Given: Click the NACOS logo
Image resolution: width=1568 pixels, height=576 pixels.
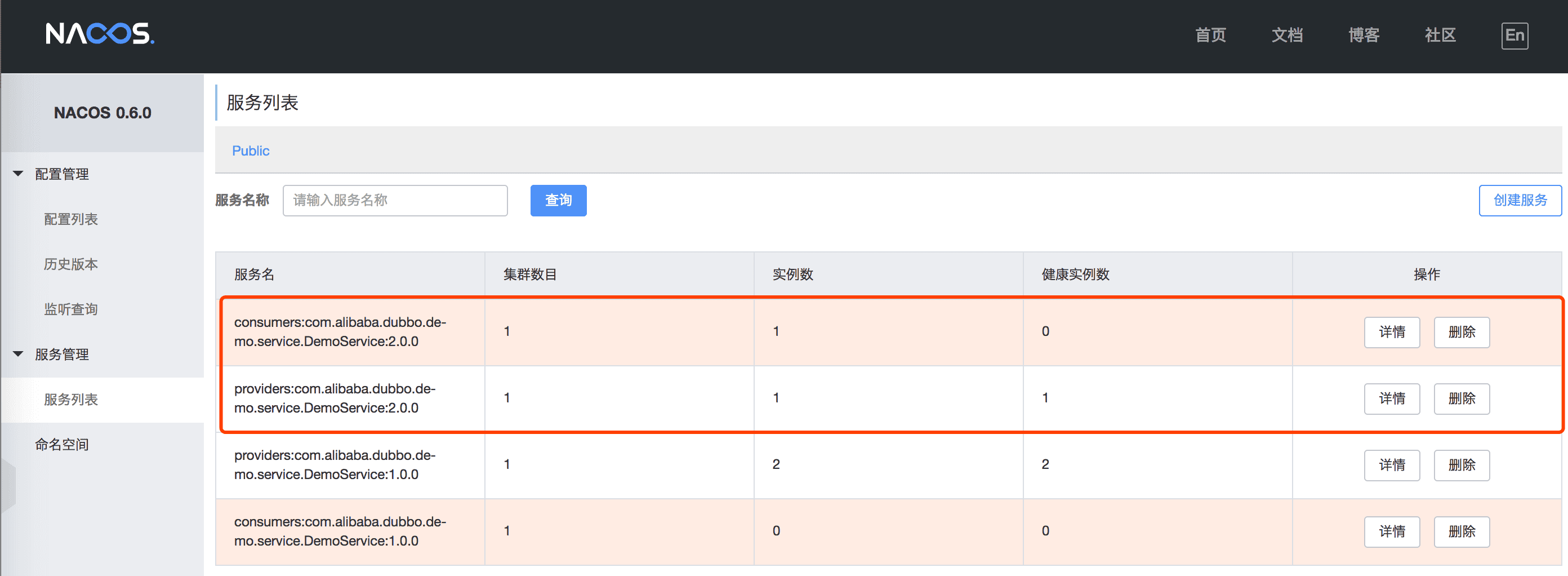Looking at the screenshot, I should click(100, 34).
